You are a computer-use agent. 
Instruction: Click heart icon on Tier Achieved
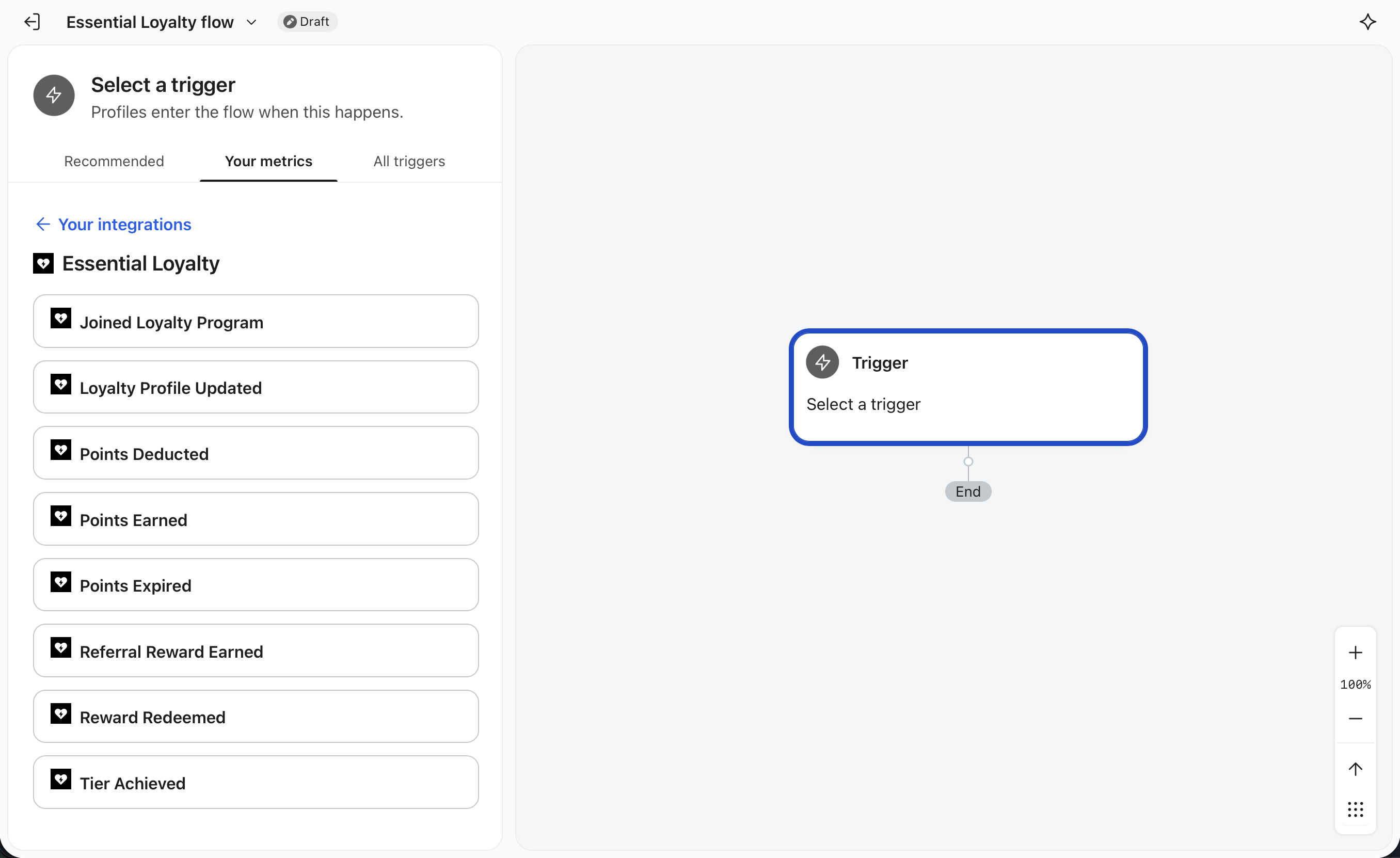point(61,779)
